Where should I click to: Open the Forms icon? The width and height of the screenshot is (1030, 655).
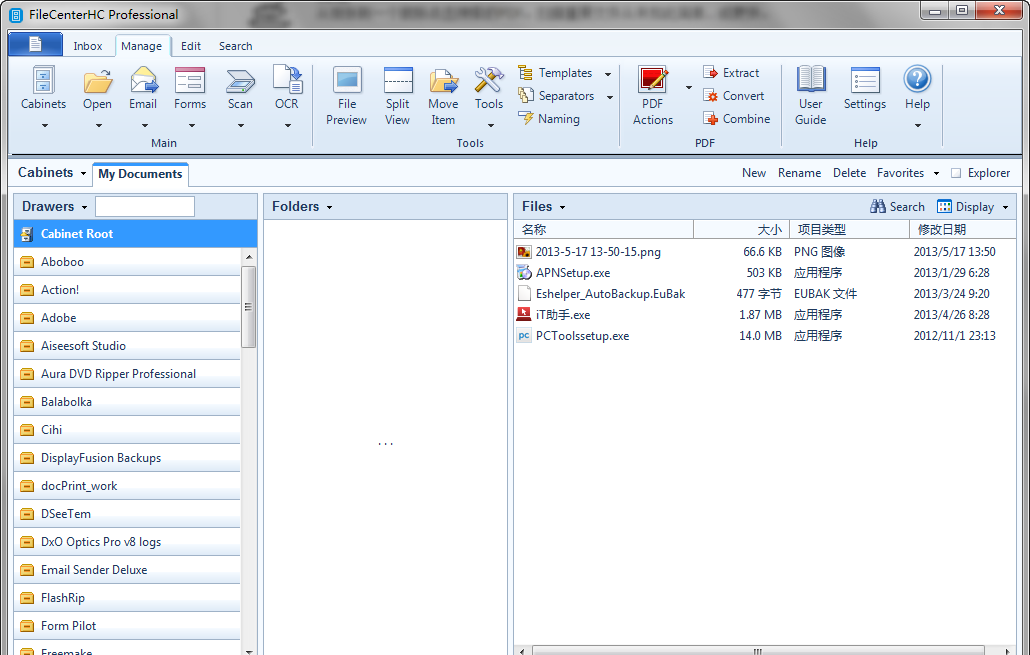[190, 81]
